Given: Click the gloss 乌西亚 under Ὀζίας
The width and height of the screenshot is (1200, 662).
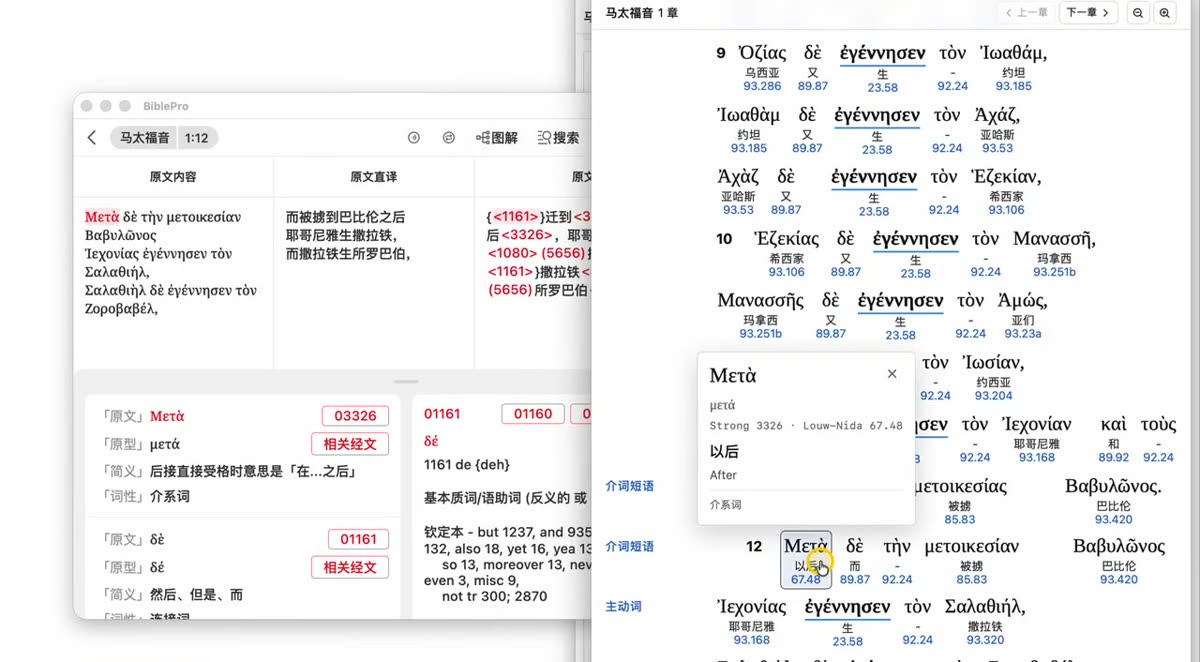Looking at the screenshot, I should pos(763,73).
